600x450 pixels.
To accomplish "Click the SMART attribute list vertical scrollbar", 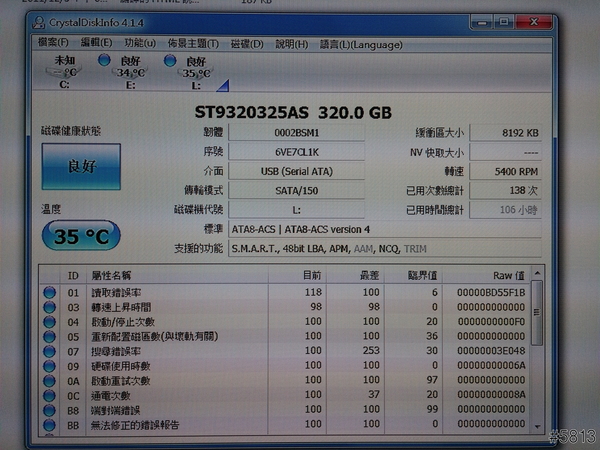I will click(537, 350).
